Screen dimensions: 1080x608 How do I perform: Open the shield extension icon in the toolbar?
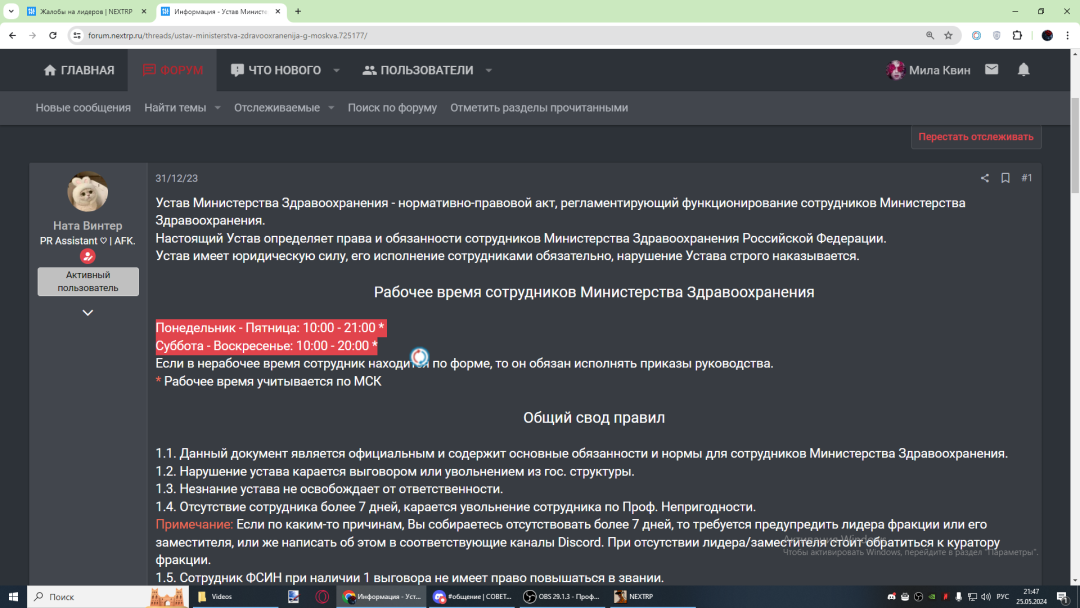[997, 35]
